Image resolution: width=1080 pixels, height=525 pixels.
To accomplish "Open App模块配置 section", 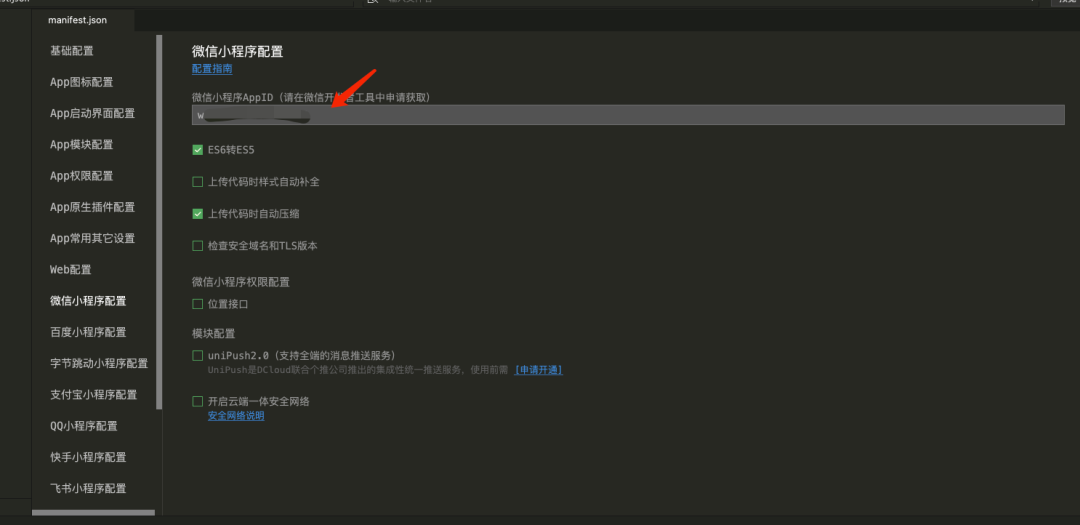I will click(x=81, y=145).
